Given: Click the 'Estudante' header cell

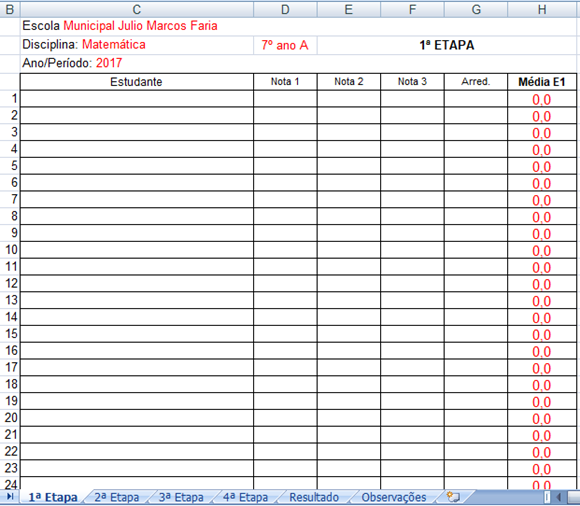Looking at the screenshot, I should (x=137, y=82).
